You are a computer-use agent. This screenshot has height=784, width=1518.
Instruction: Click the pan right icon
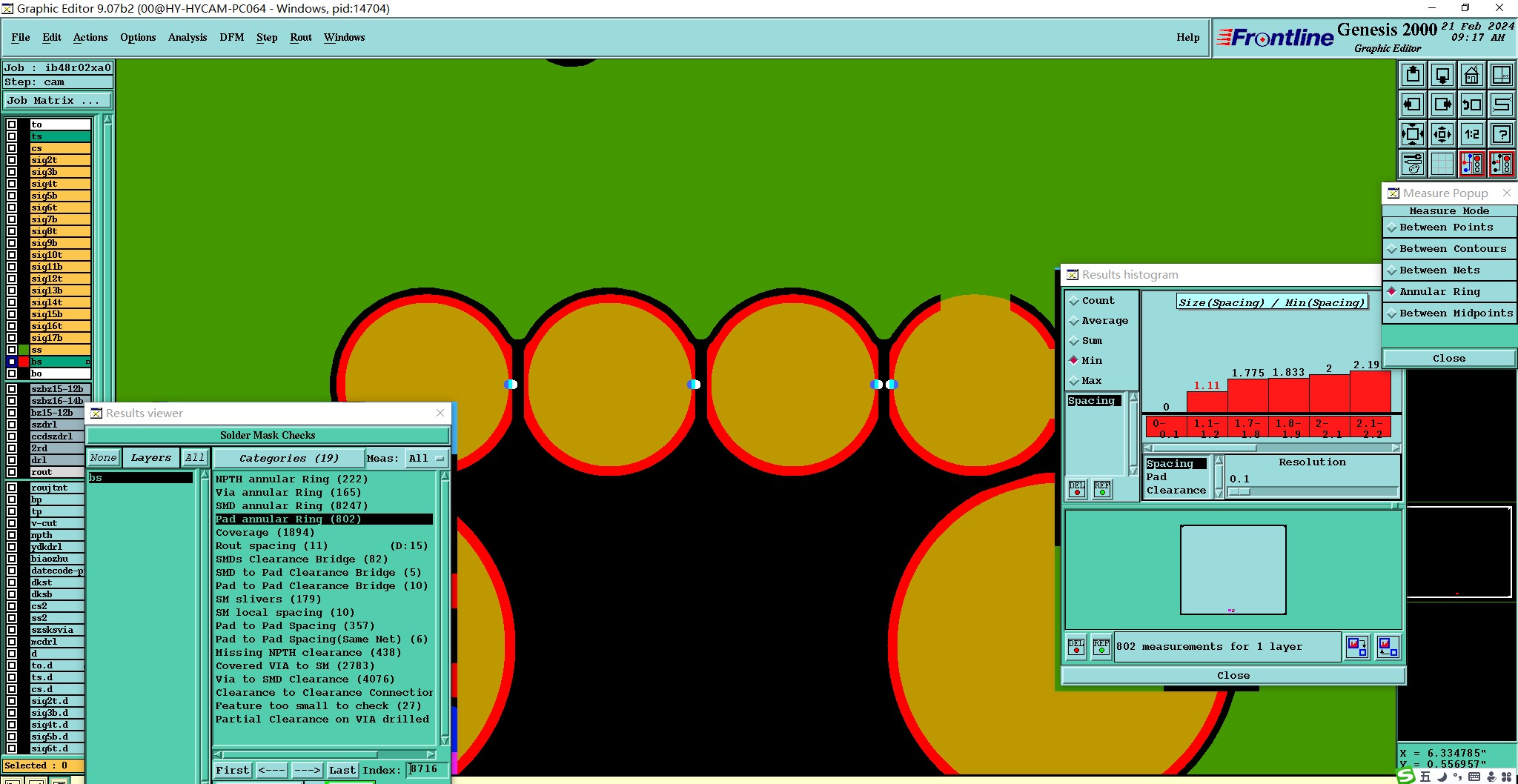tap(1442, 104)
